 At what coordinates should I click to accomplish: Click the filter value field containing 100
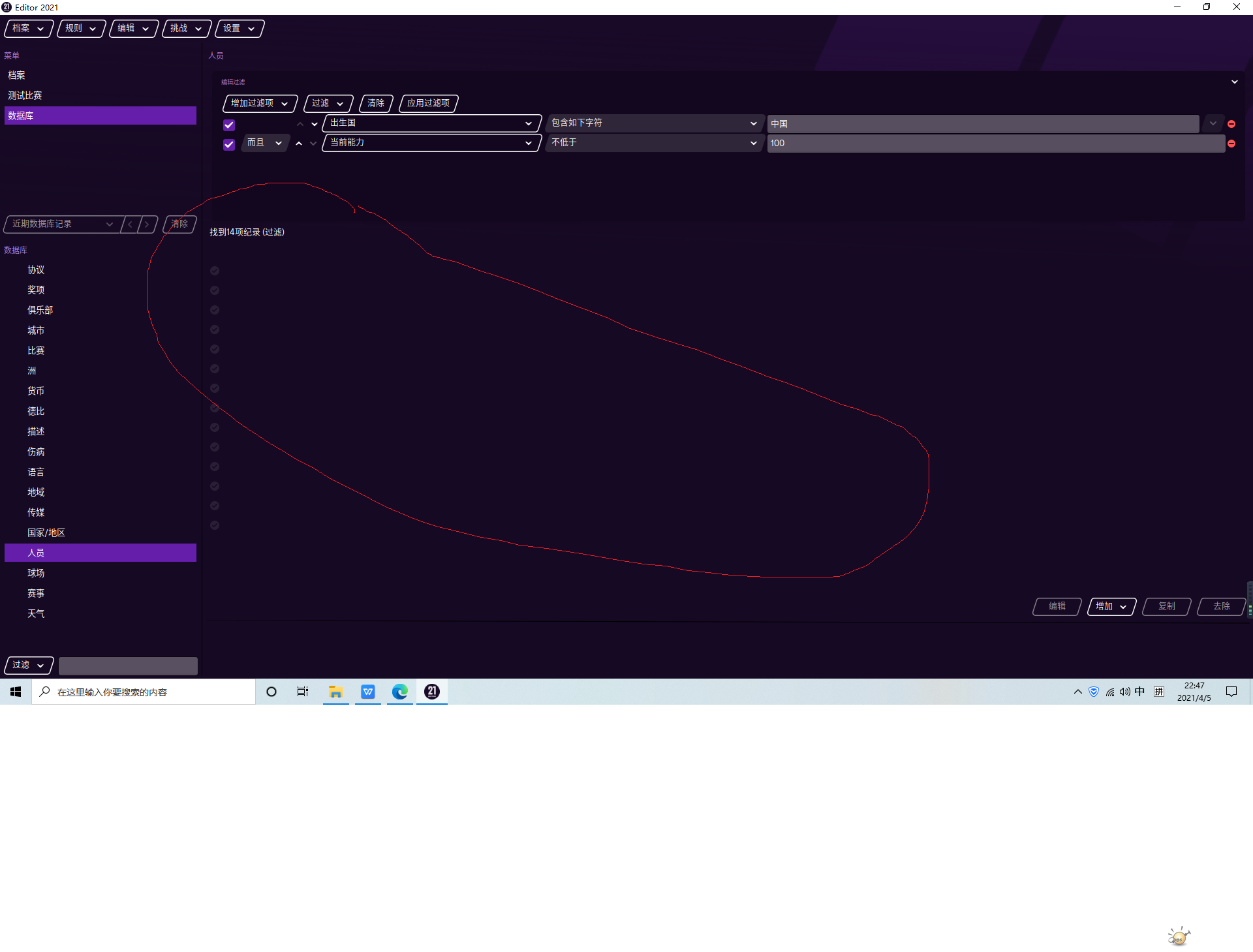pyautogui.click(x=996, y=144)
